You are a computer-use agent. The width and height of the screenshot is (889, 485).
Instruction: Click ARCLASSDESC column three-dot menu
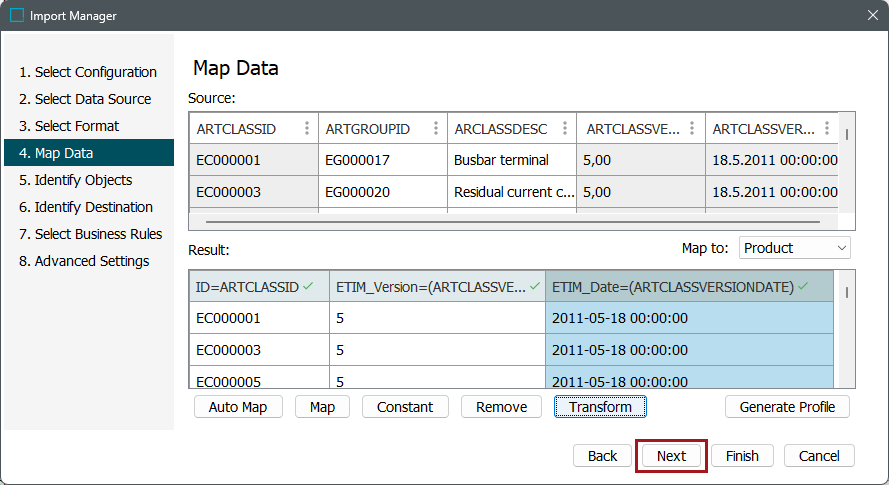click(x=565, y=129)
